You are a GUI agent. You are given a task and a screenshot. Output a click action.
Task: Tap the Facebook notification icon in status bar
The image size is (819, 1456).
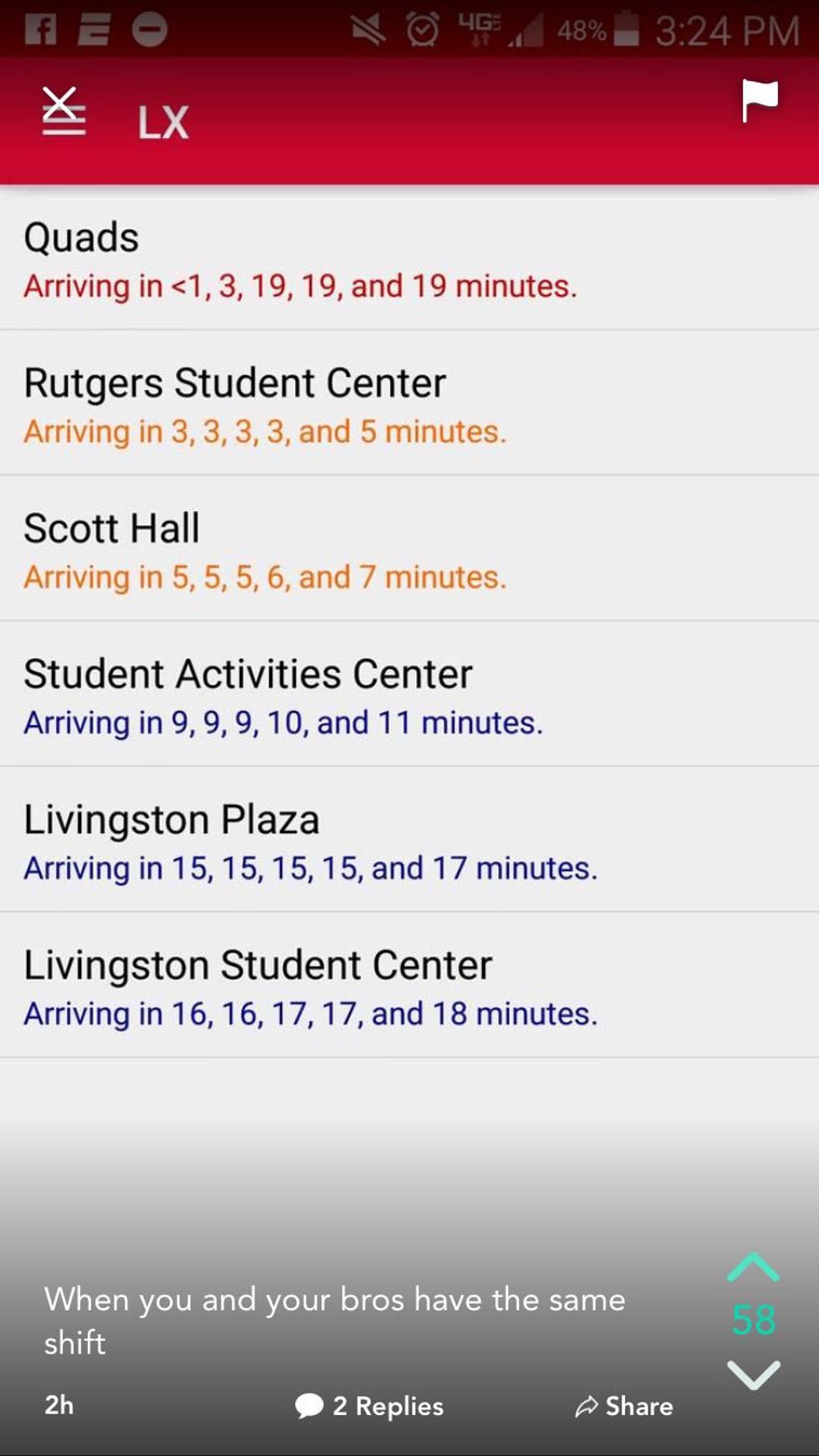pyautogui.click(x=40, y=29)
